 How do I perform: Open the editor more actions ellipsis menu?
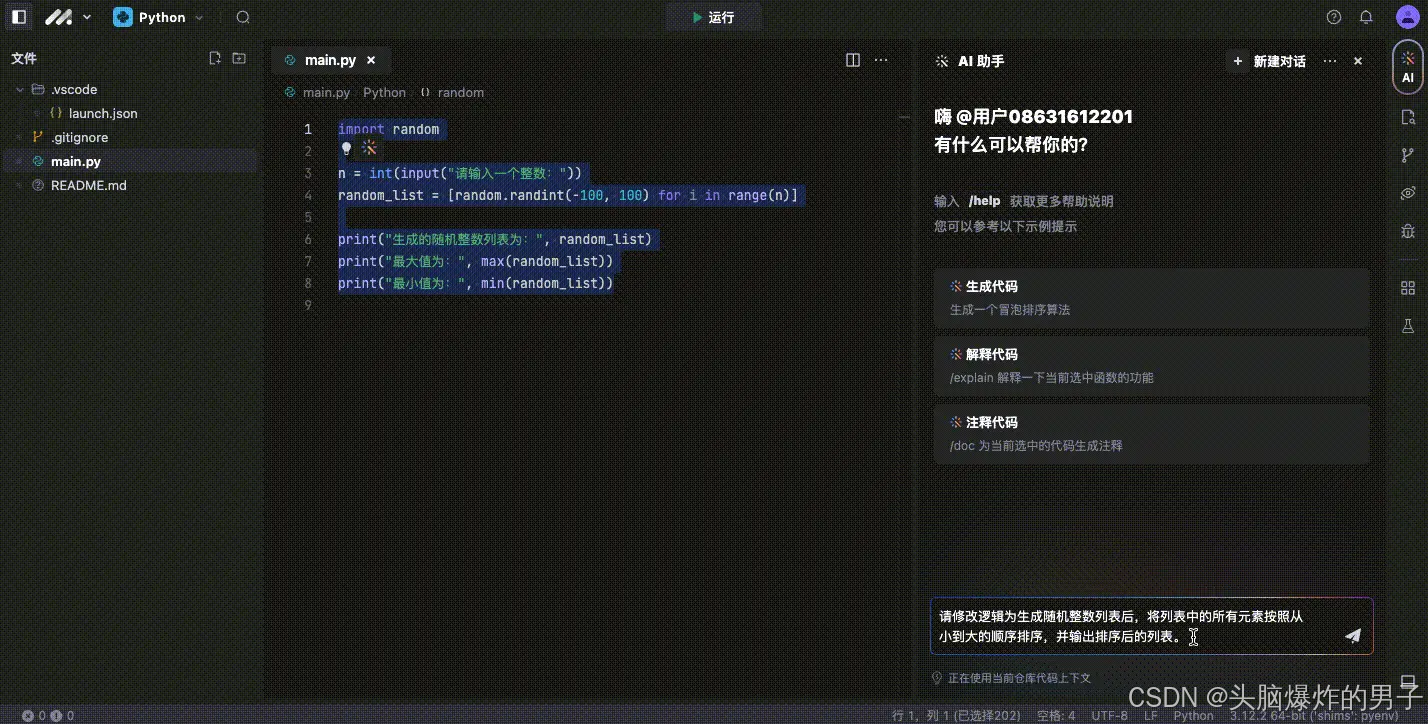(881, 60)
